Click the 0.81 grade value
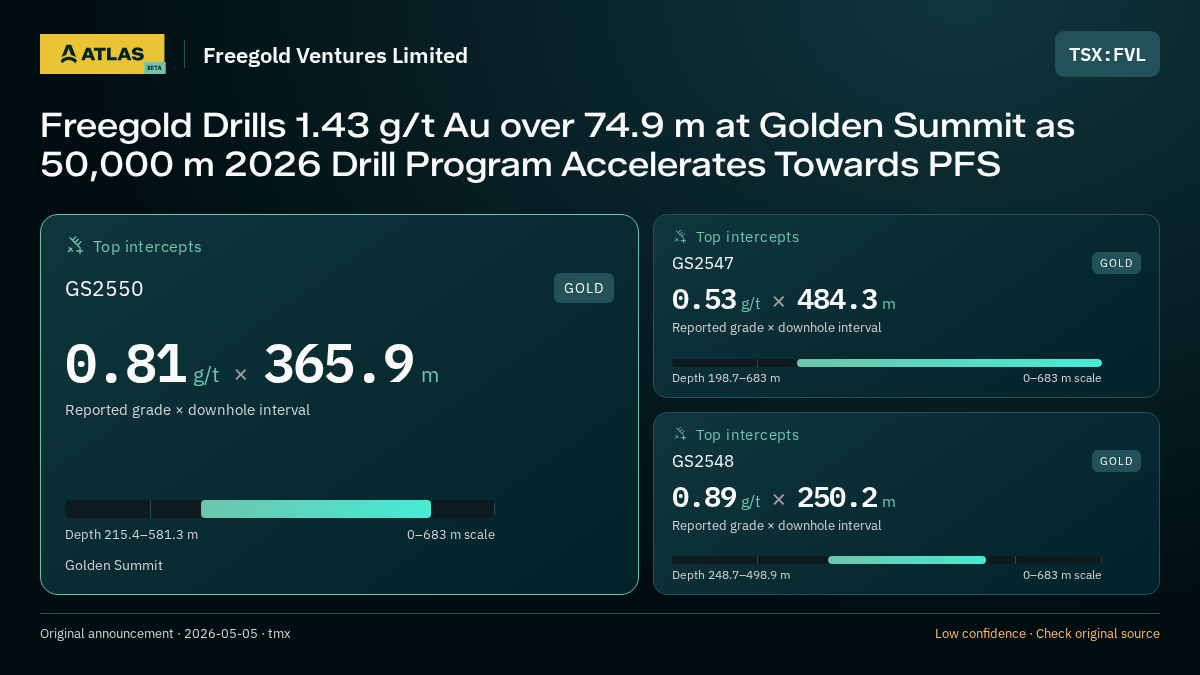The image size is (1200, 675). point(126,364)
